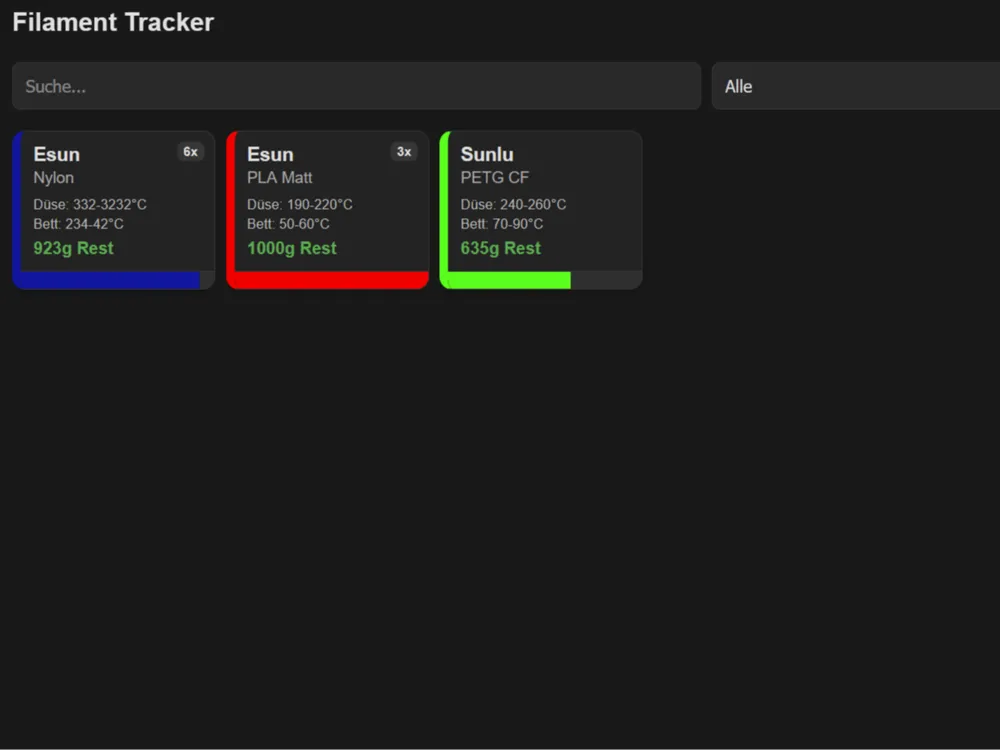The image size is (1000, 750).
Task: Click the Suche search field
Action: pyautogui.click(x=357, y=86)
